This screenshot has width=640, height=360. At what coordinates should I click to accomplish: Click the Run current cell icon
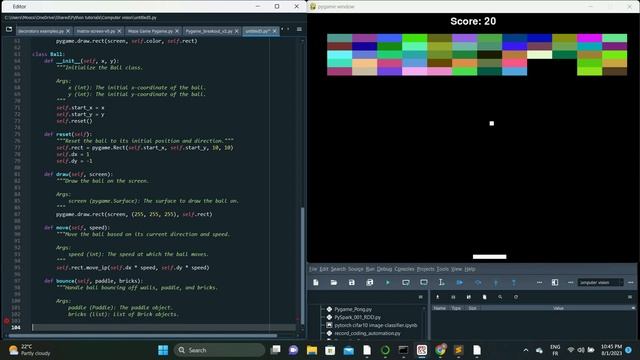pyautogui.click(x=406, y=282)
